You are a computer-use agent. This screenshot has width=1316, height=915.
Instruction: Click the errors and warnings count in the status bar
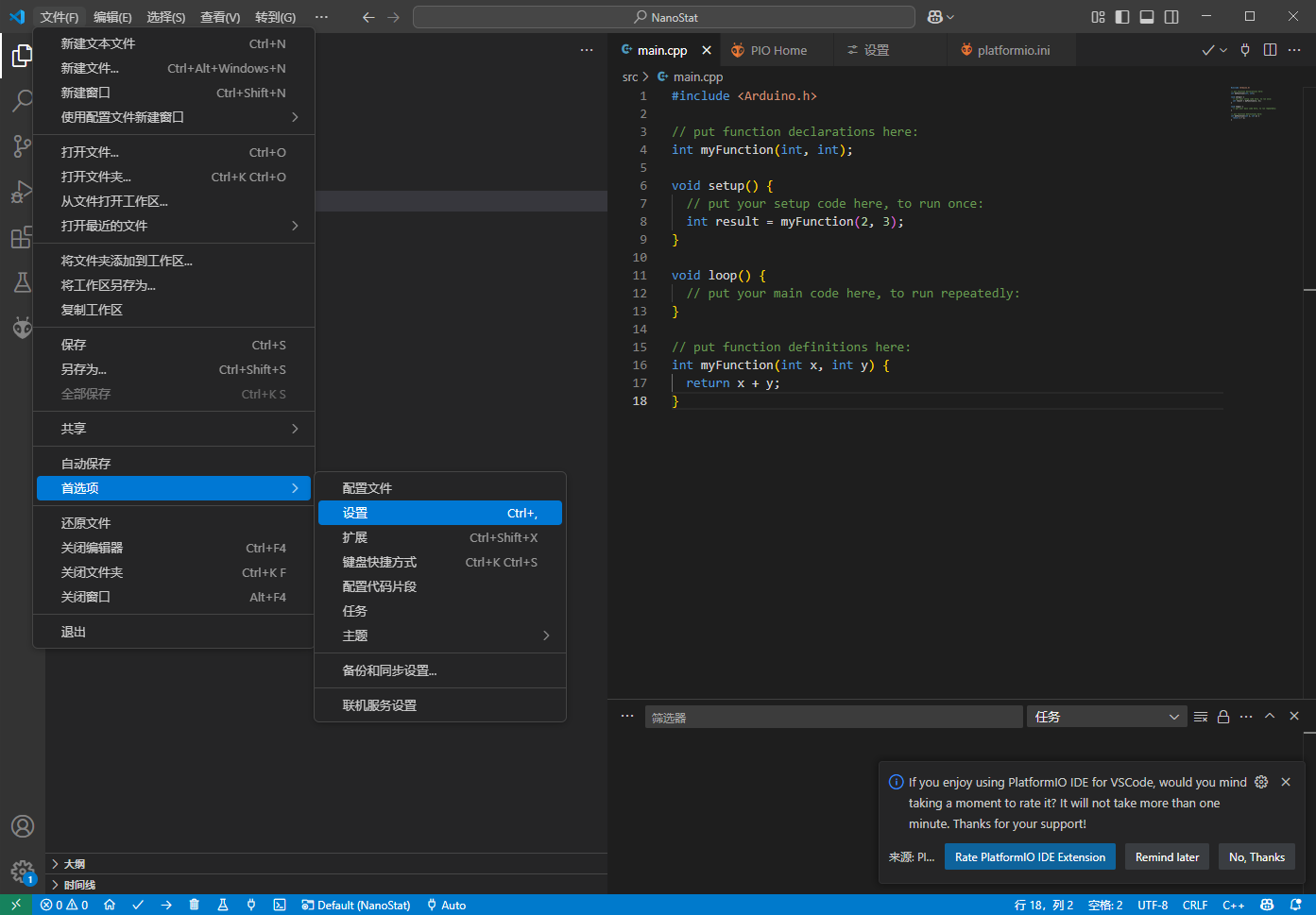point(64,905)
